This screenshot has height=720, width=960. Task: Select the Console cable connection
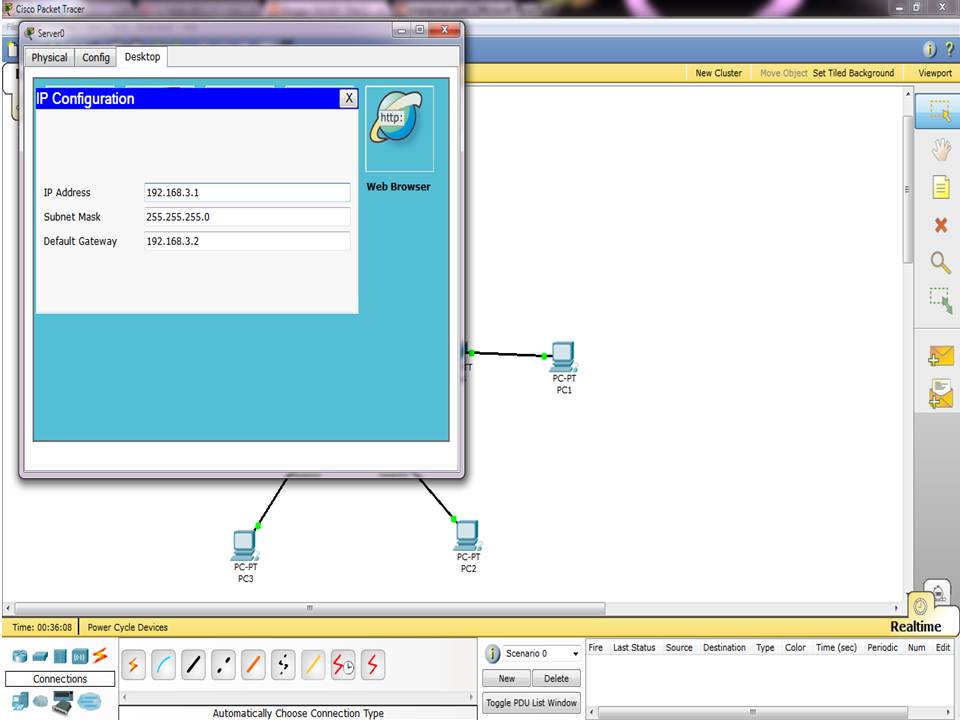[x=163, y=664]
